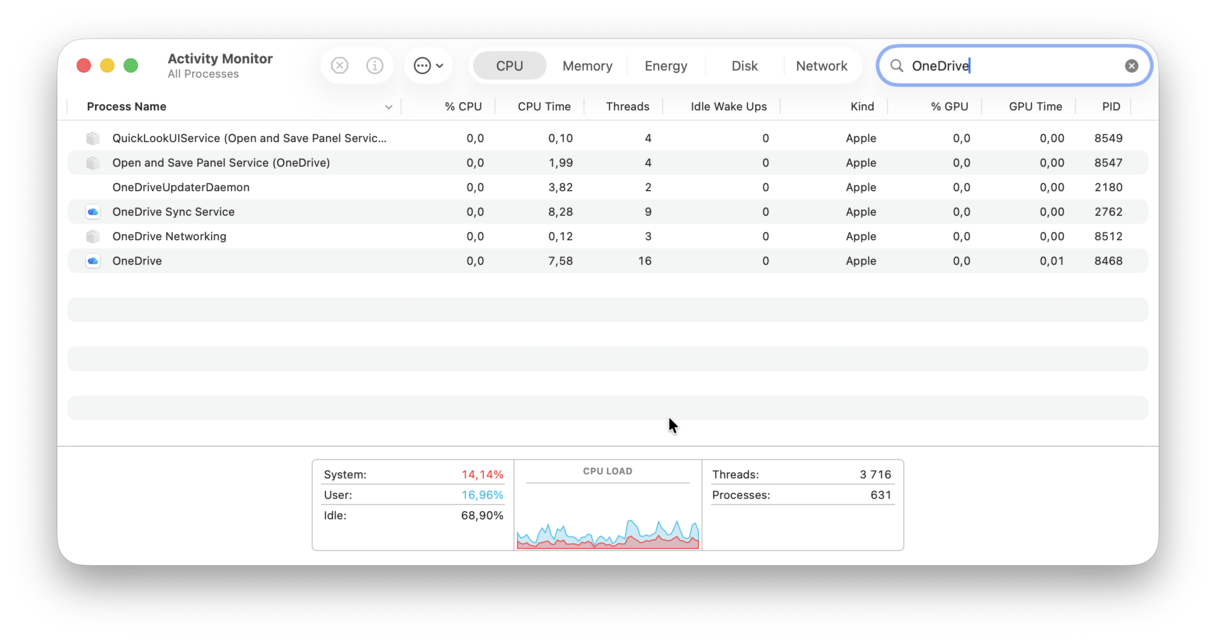The image size is (1216, 641).
Task: Sort by % CPU column
Action: tap(463, 107)
